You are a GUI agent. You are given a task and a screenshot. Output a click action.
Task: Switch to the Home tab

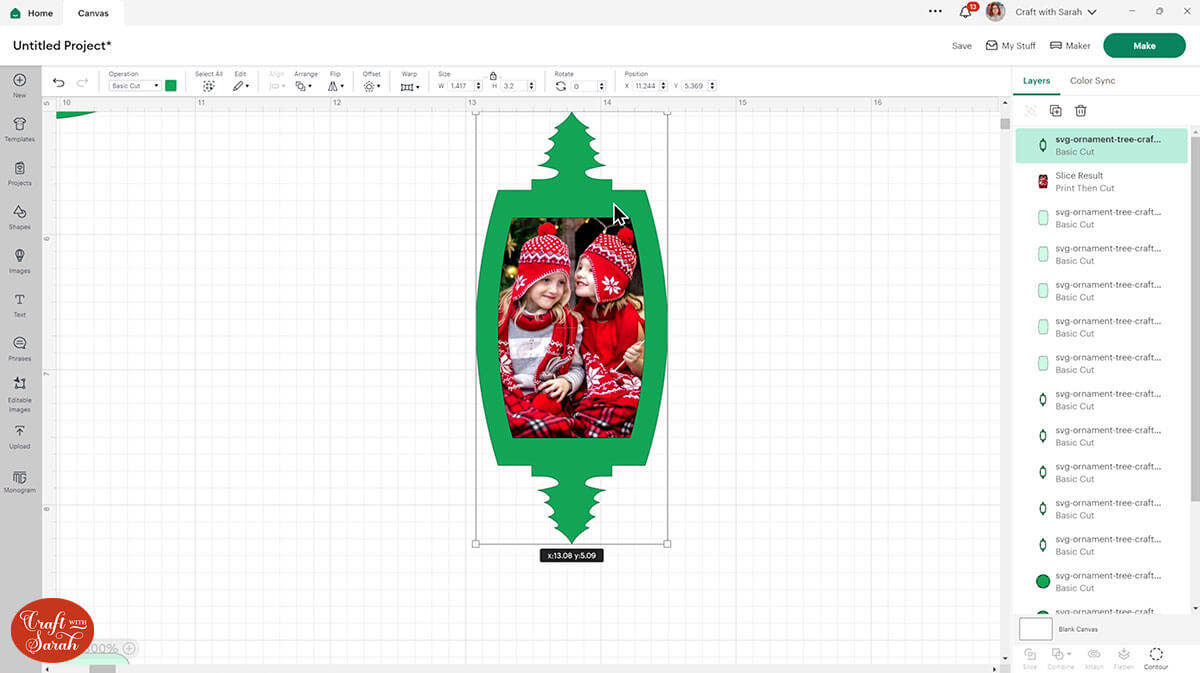[31, 13]
